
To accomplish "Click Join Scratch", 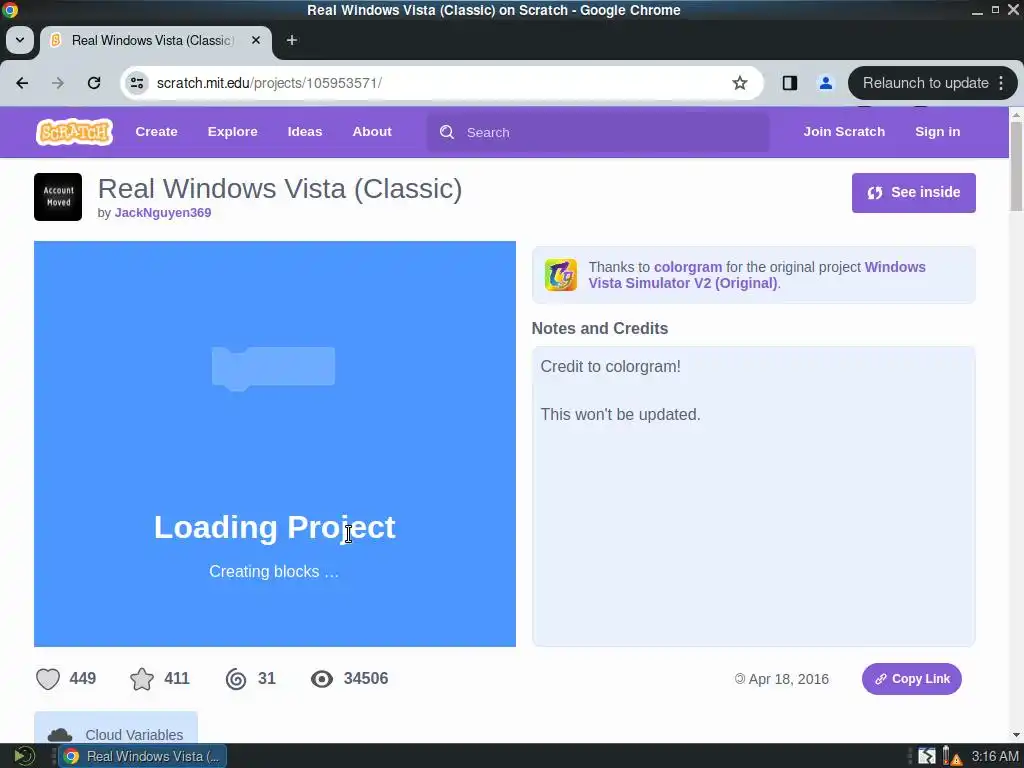I will click(x=844, y=132).
